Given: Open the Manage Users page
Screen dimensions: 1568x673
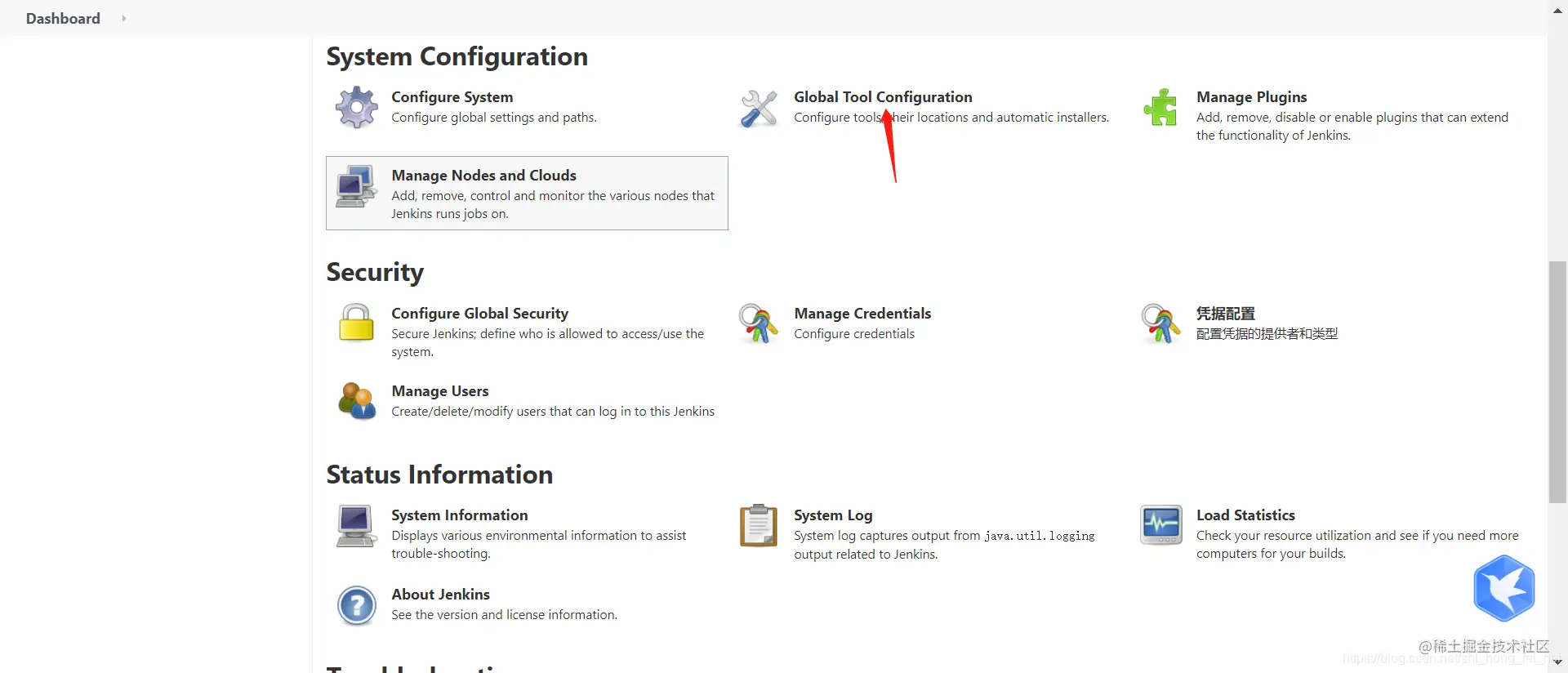Looking at the screenshot, I should 440,391.
